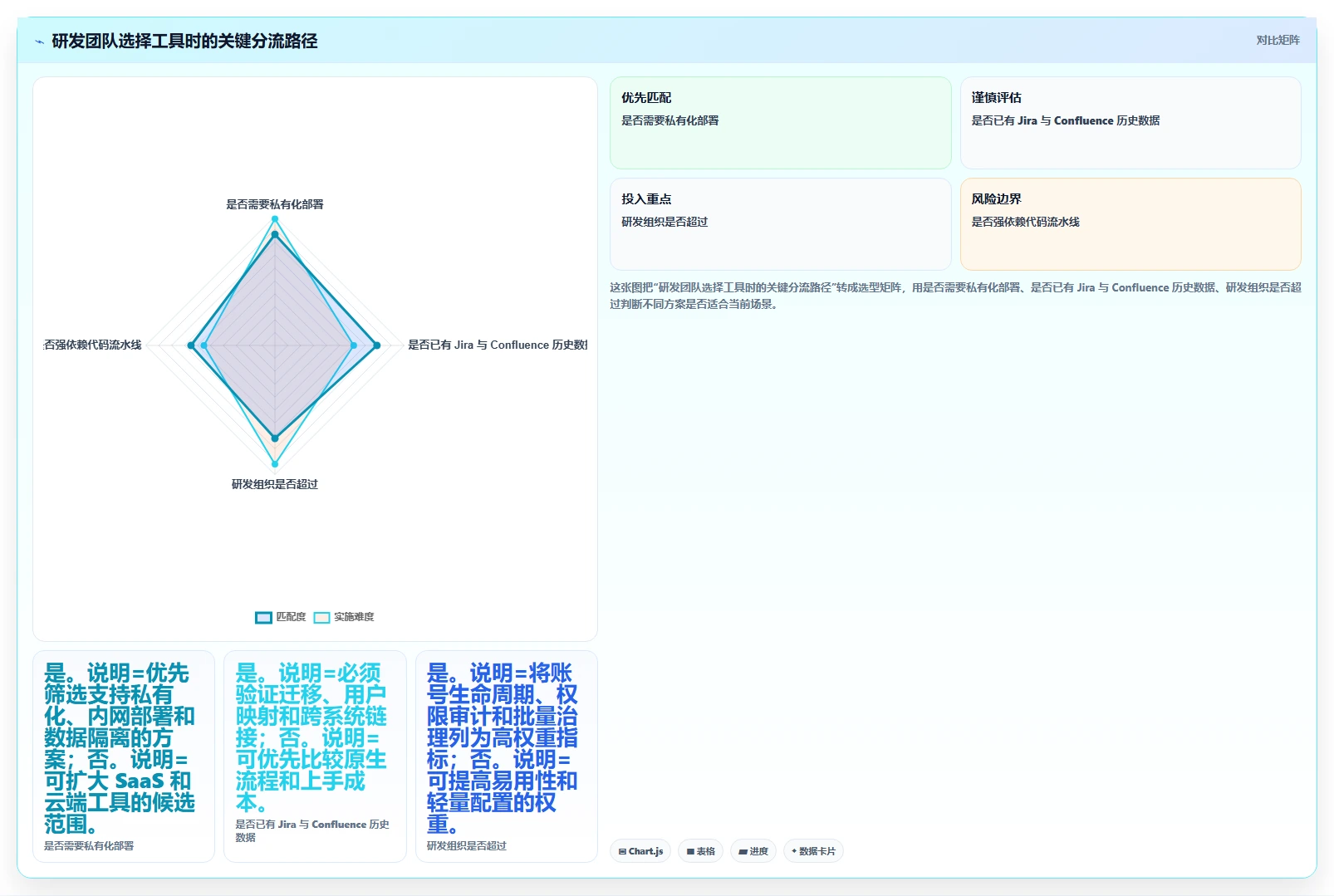The width and height of the screenshot is (1334, 896).
Task: Click the 数据卡片 tag icon
Action: [x=794, y=851]
